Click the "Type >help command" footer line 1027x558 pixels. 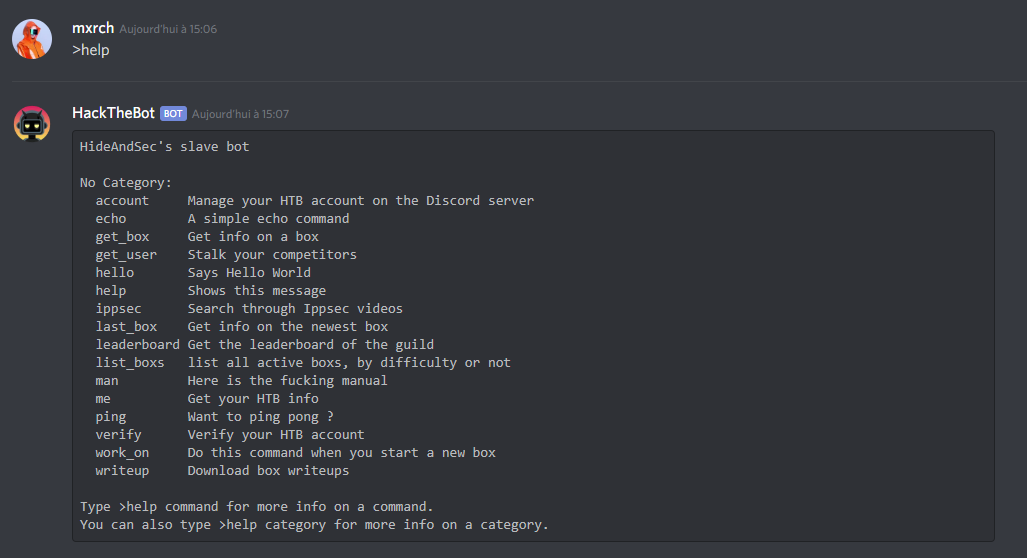click(257, 507)
